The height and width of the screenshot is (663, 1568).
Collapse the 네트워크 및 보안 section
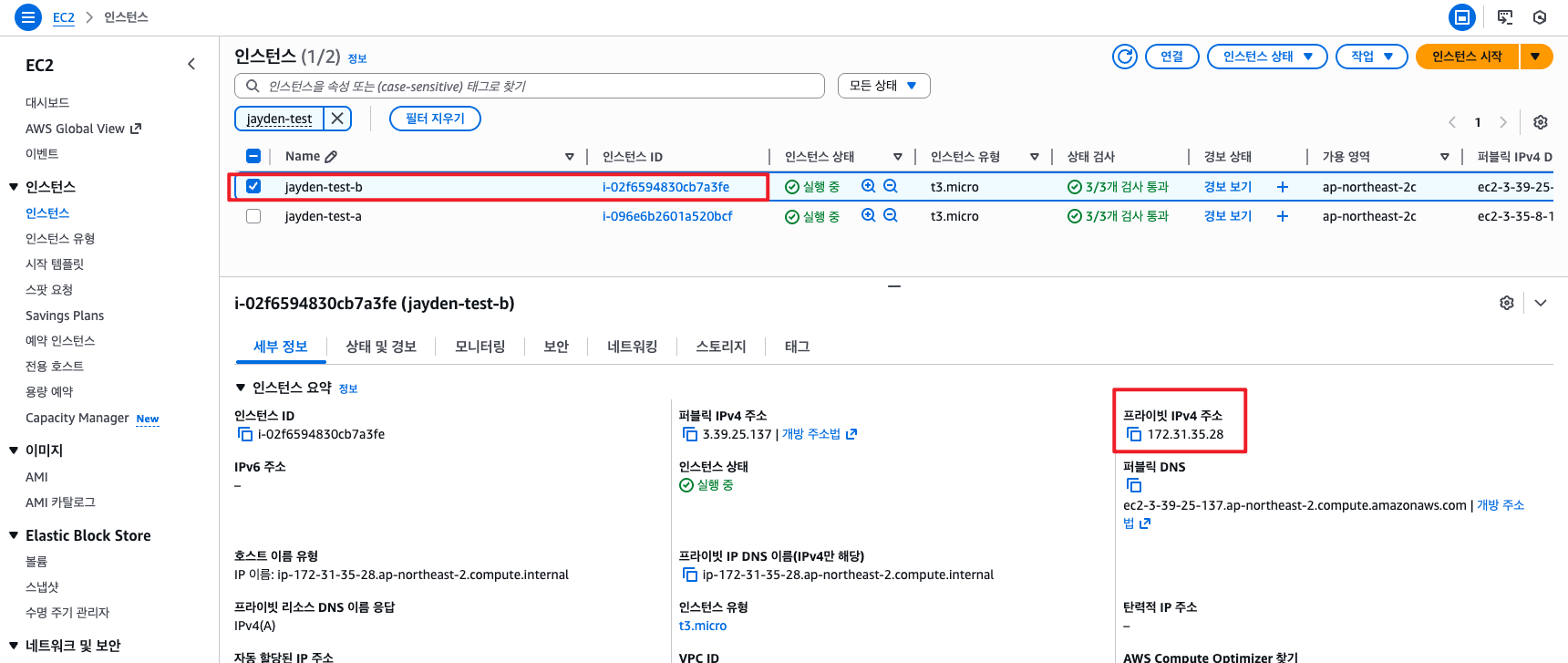pyautogui.click(x=14, y=646)
